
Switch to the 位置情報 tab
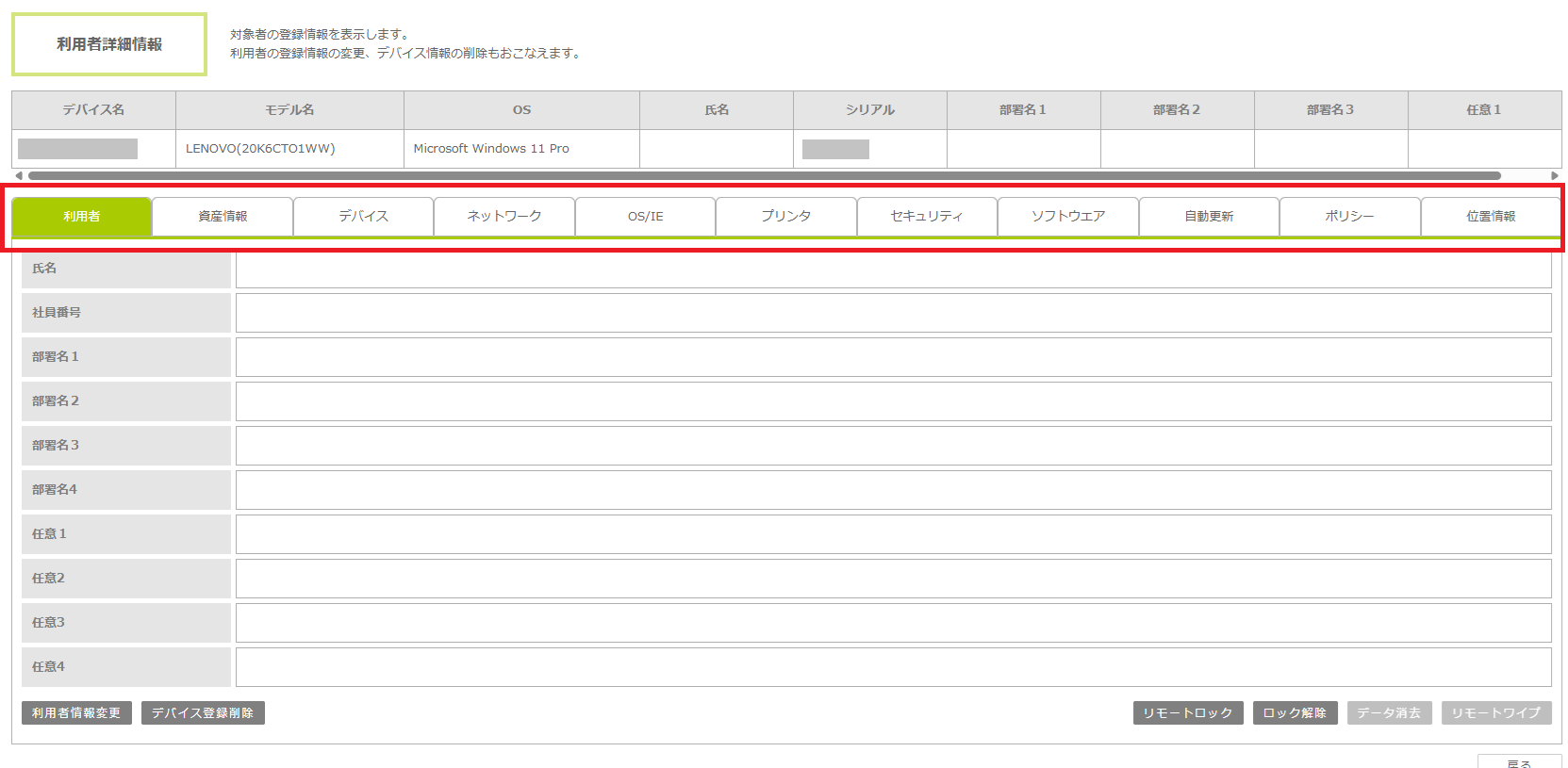pos(1490,217)
